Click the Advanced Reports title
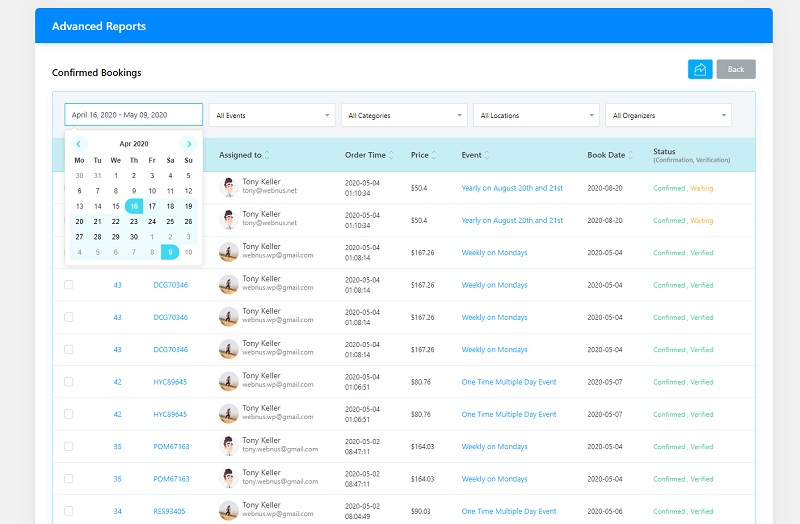Viewport: 800px width, 524px height. coord(98,26)
